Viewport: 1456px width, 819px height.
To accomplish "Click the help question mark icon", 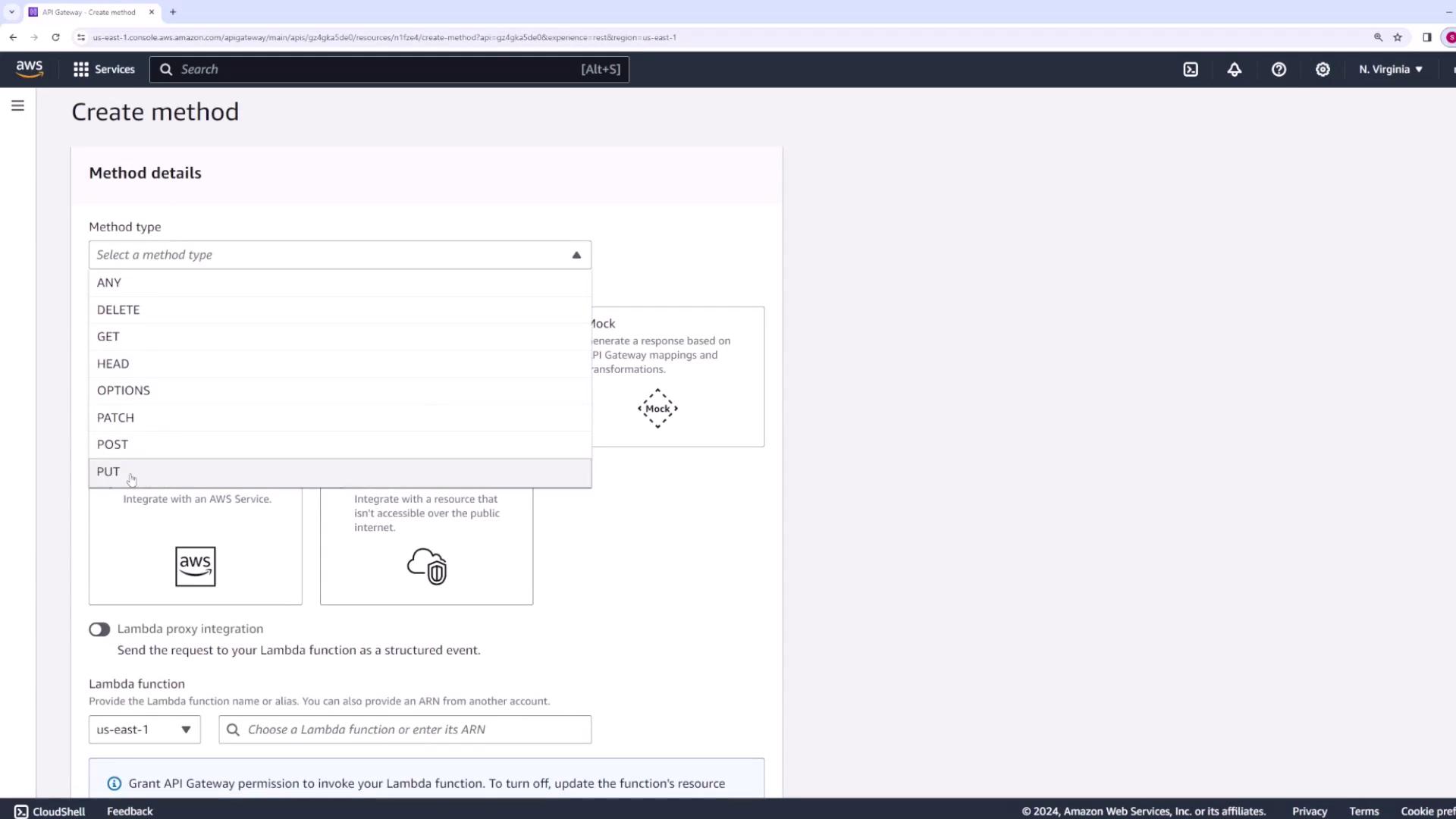I will click(1279, 69).
